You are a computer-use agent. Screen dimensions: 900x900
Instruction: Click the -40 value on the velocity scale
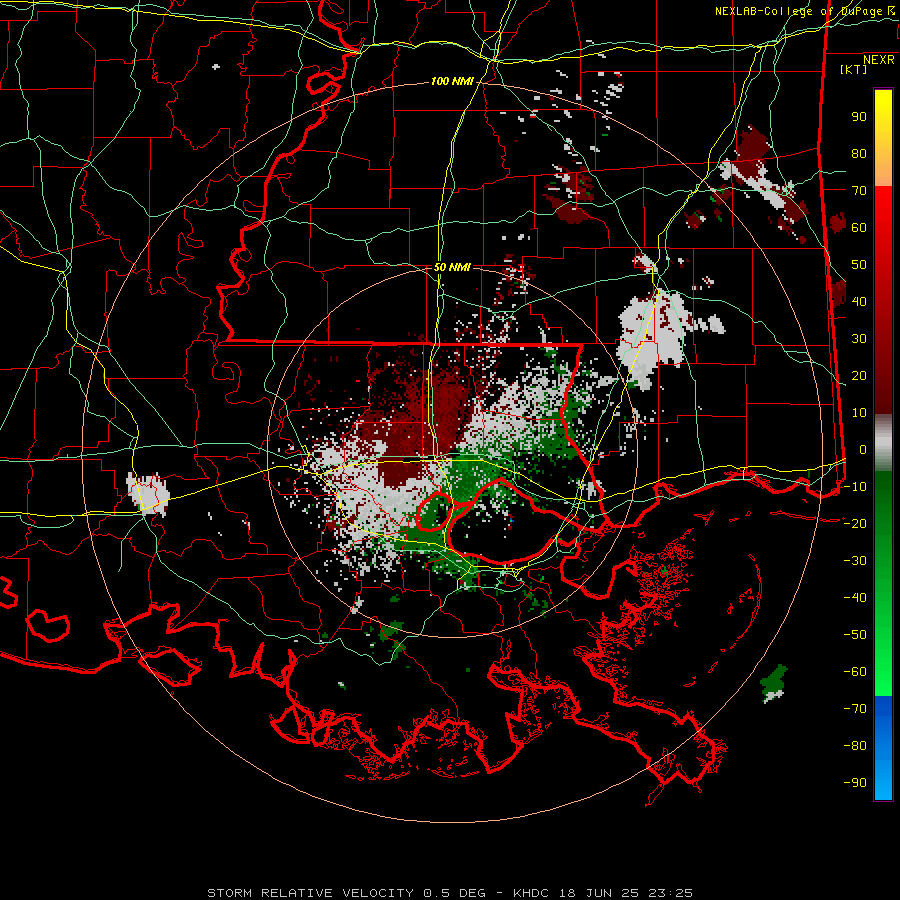tap(855, 598)
